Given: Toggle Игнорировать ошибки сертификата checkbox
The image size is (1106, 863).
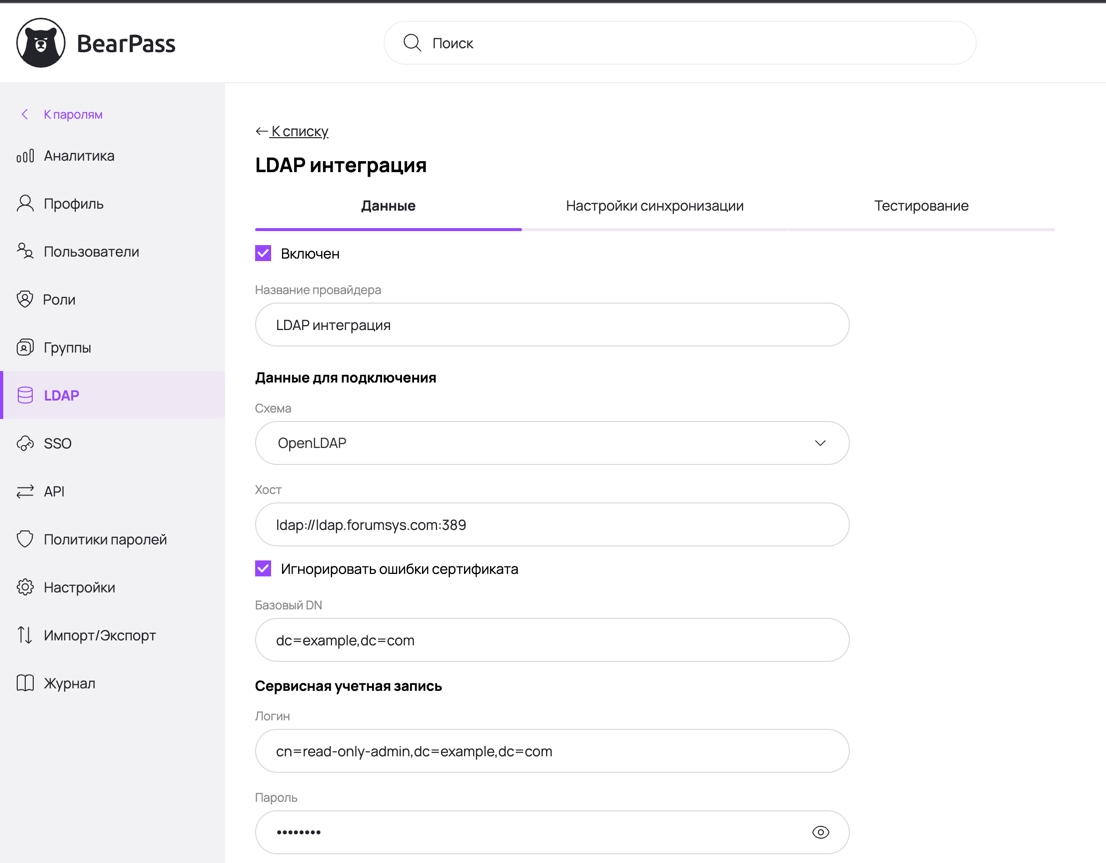Looking at the screenshot, I should (263, 569).
